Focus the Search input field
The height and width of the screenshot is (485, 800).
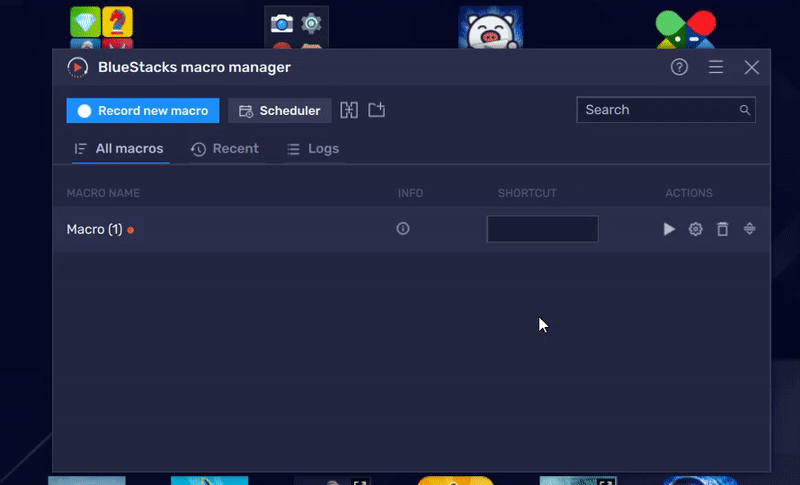666,110
